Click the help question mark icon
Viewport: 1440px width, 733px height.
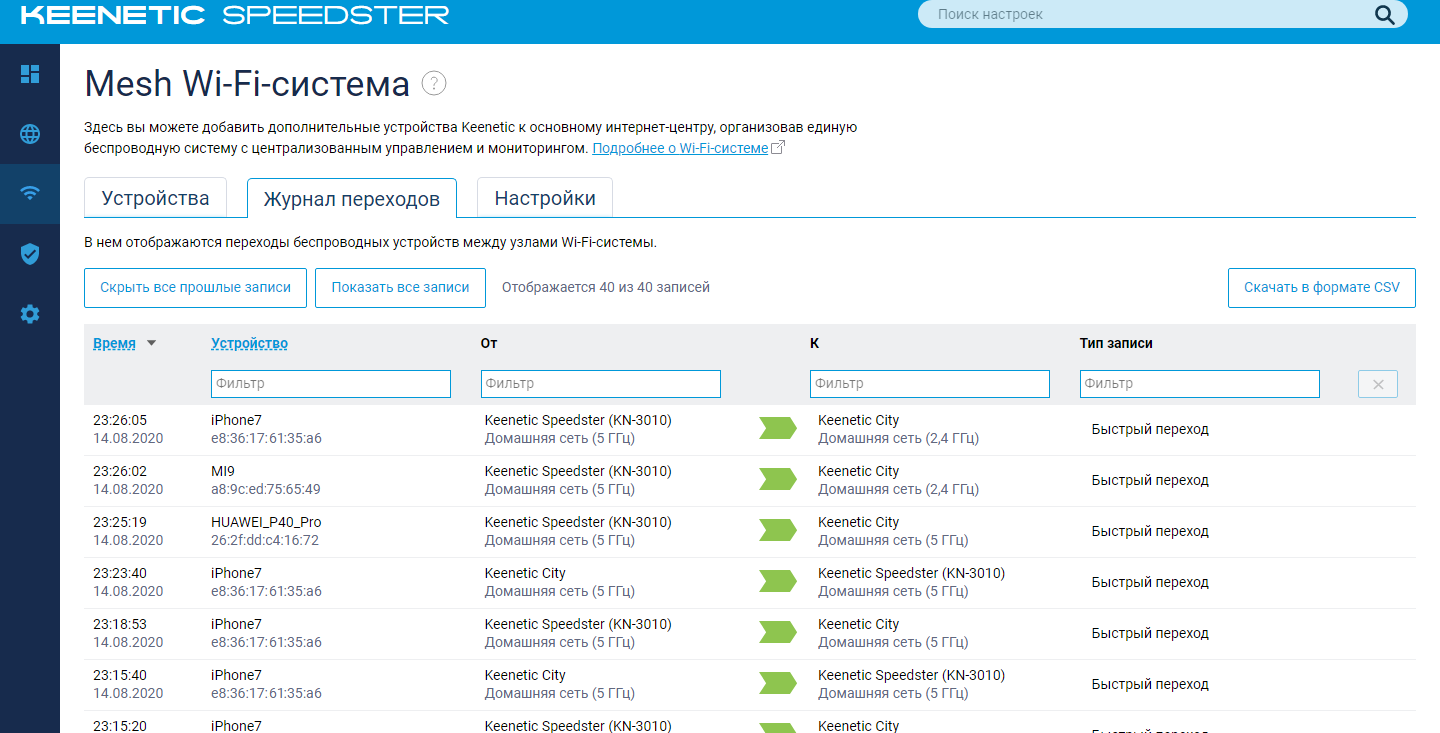click(x=433, y=83)
